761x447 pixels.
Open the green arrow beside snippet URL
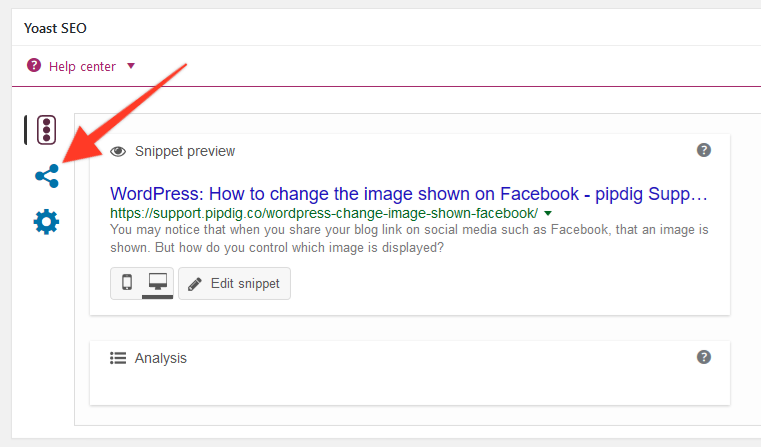pos(548,214)
